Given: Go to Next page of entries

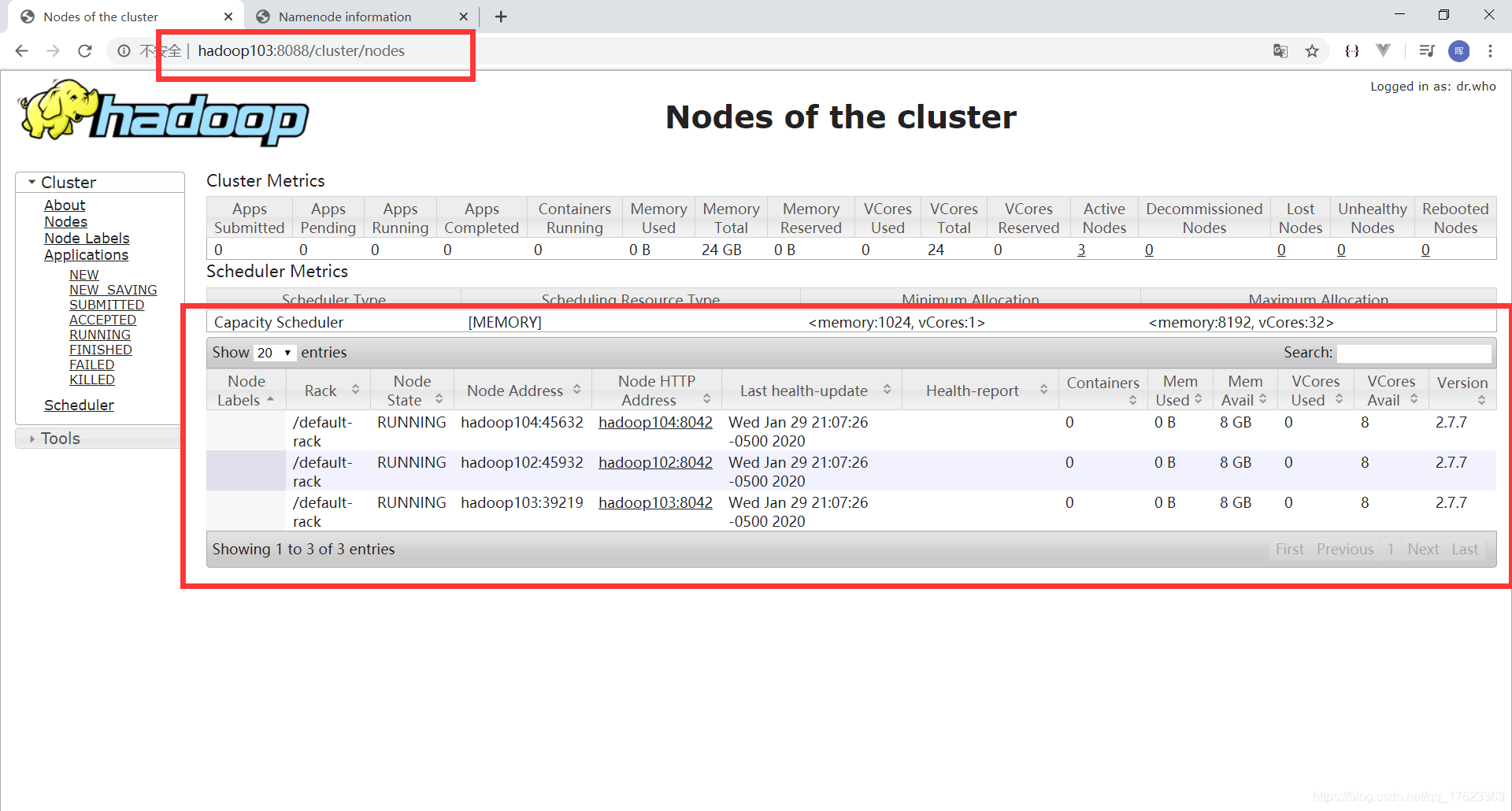Looking at the screenshot, I should (x=1423, y=550).
